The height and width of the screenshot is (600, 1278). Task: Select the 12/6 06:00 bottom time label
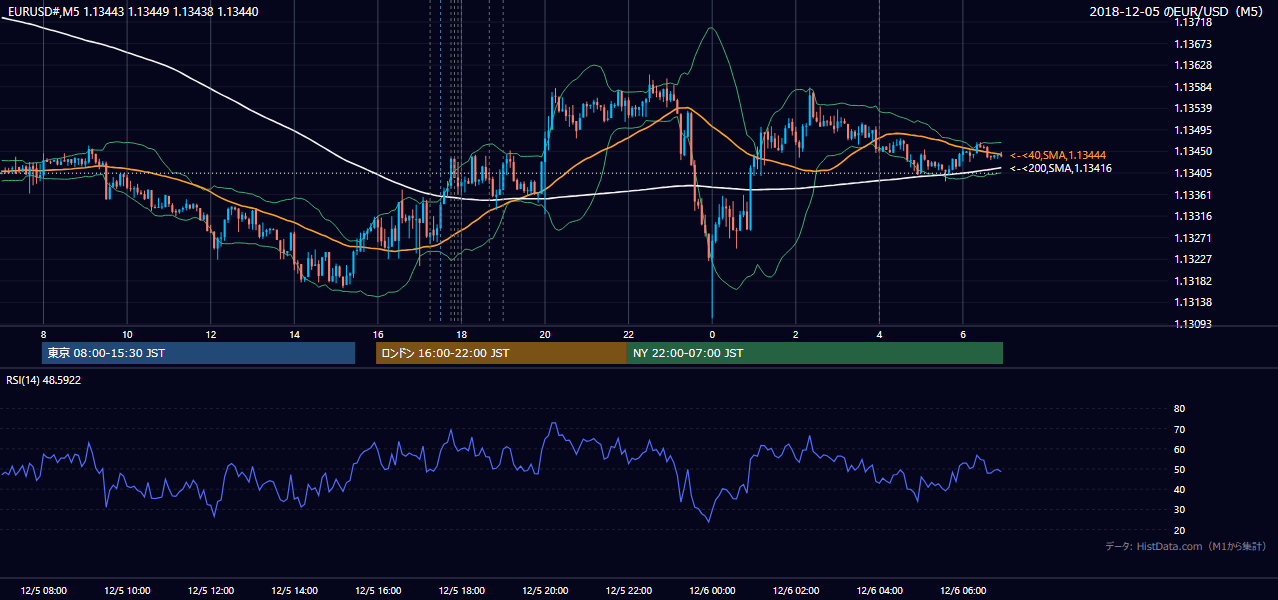(963, 591)
